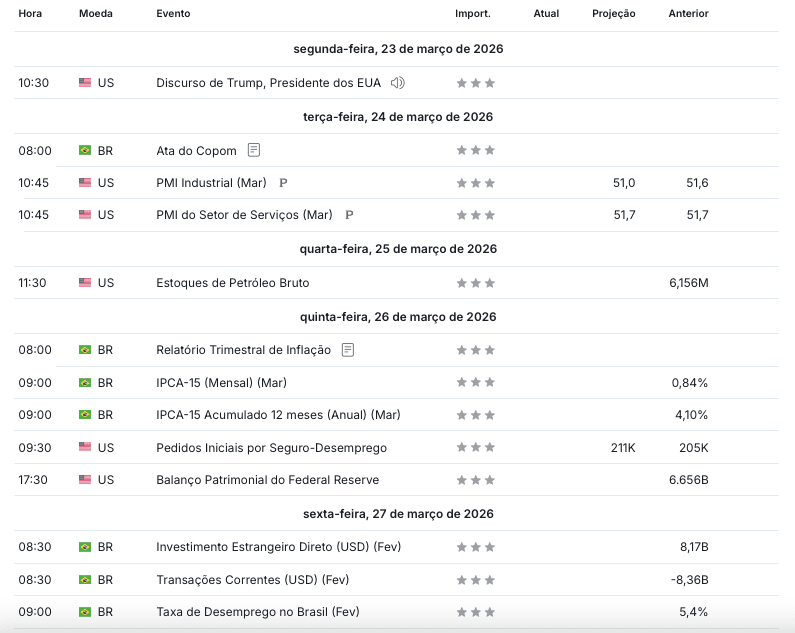Screen dimensions: 795x633
Task: Click the speaker icon beside Discurso de Trump
Action: click(x=398, y=83)
